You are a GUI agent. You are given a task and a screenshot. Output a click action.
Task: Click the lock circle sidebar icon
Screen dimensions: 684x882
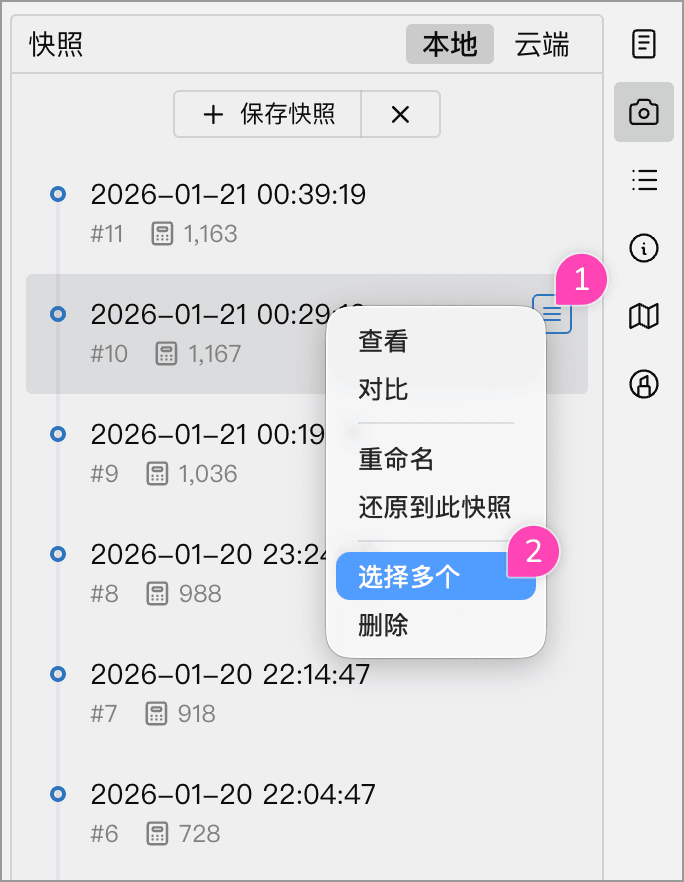pos(644,384)
